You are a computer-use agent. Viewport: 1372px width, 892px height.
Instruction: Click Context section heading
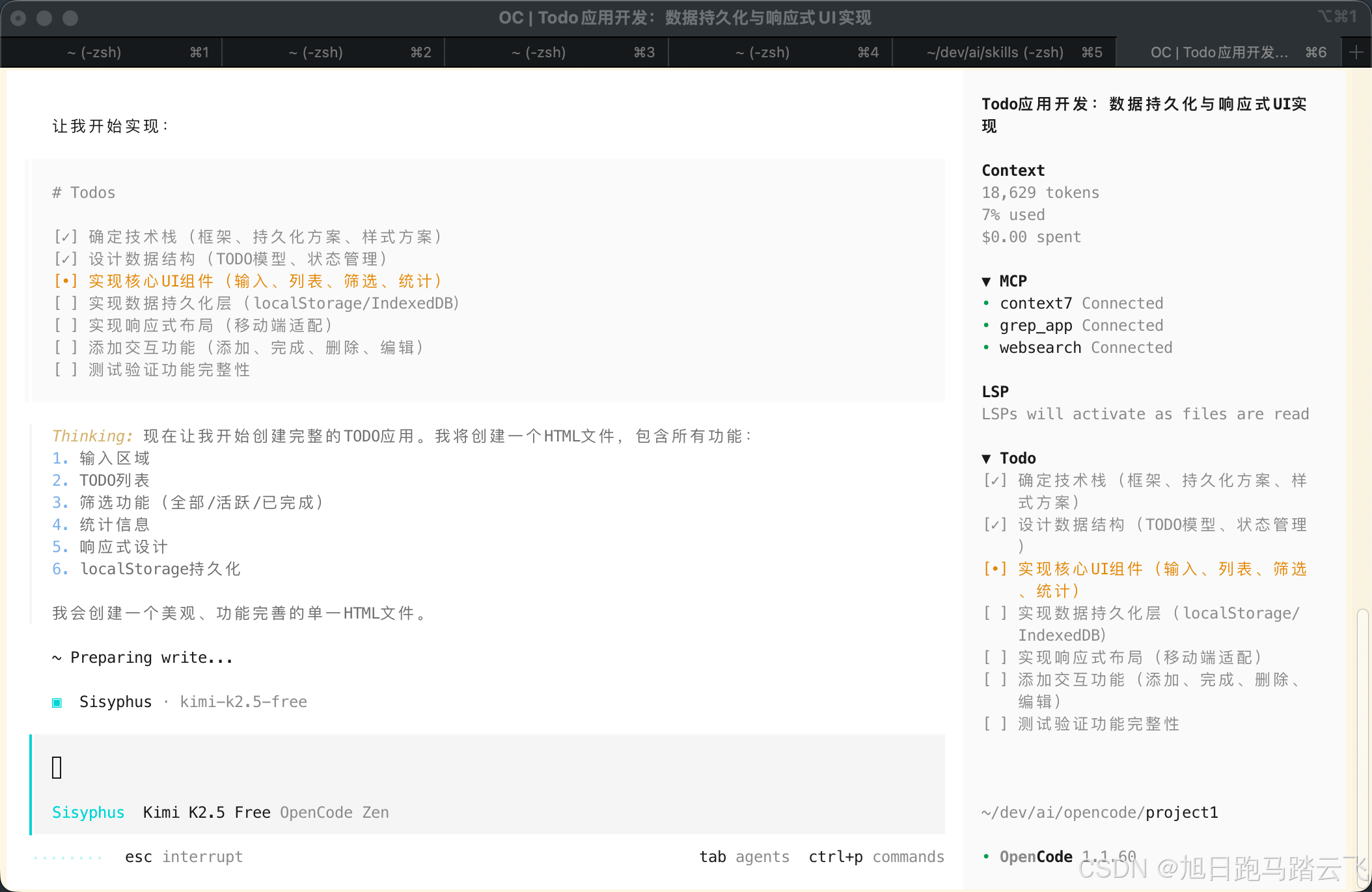click(x=1013, y=170)
